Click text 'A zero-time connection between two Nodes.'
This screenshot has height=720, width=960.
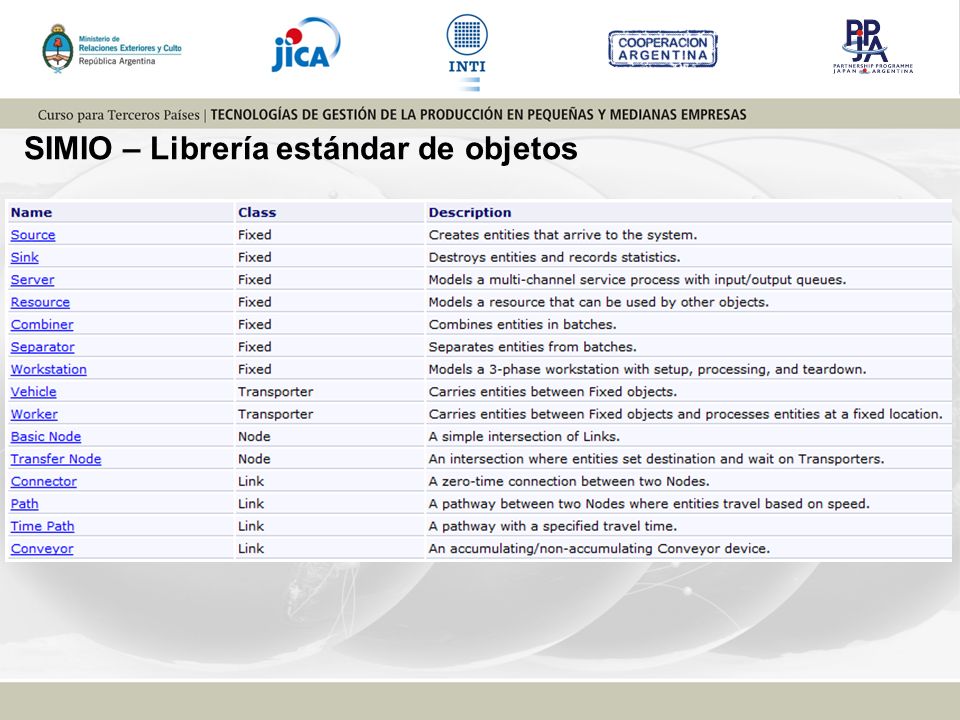[x=569, y=482]
